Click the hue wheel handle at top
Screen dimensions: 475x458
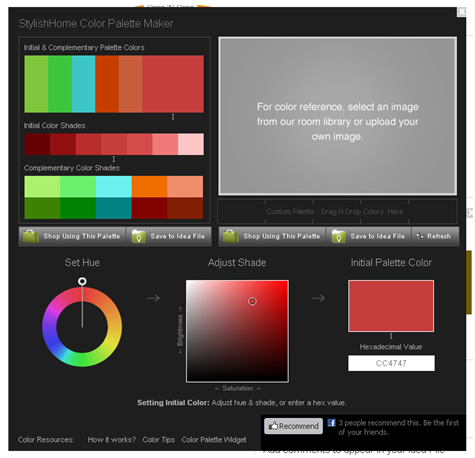point(82,281)
